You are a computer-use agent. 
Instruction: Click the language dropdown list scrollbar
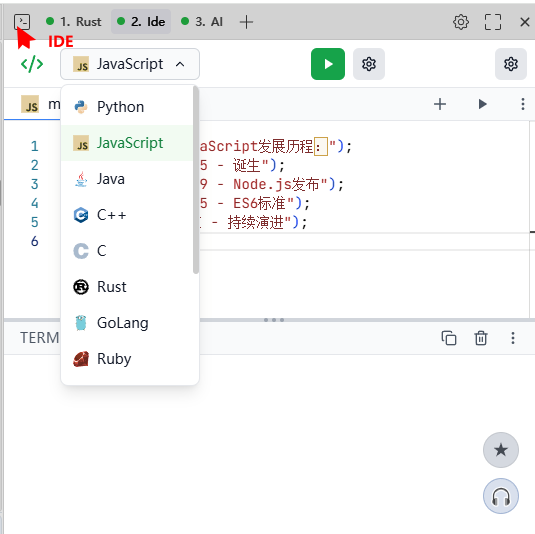click(196, 180)
